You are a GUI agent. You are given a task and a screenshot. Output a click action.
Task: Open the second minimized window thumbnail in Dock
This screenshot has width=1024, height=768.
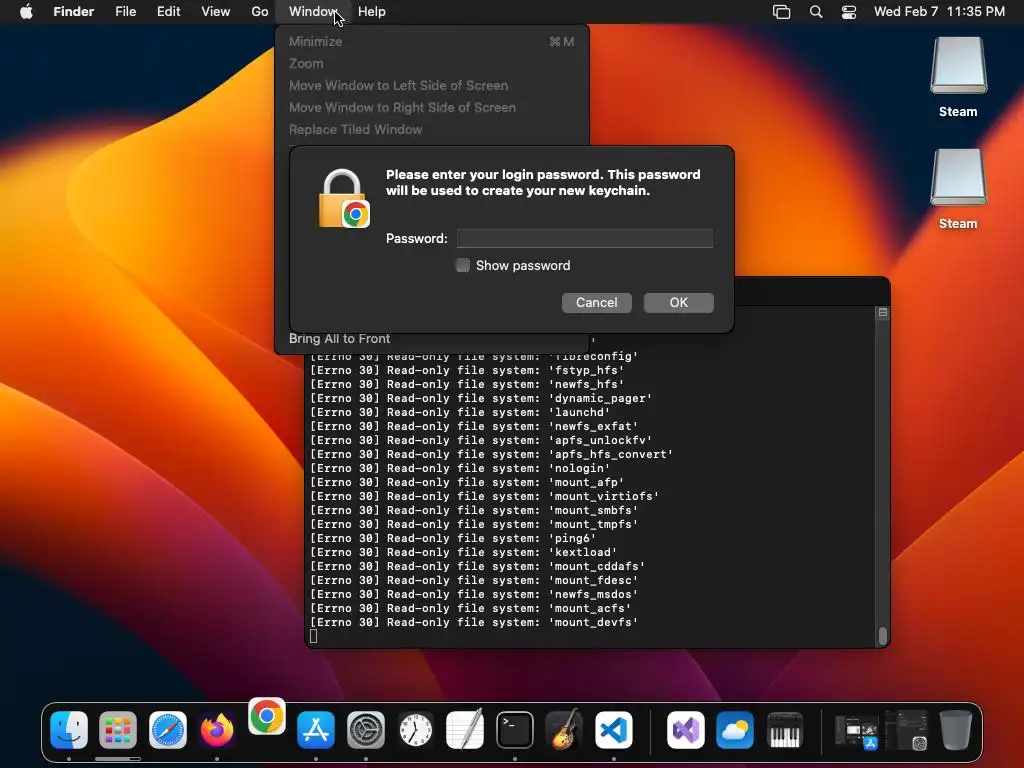click(906, 730)
